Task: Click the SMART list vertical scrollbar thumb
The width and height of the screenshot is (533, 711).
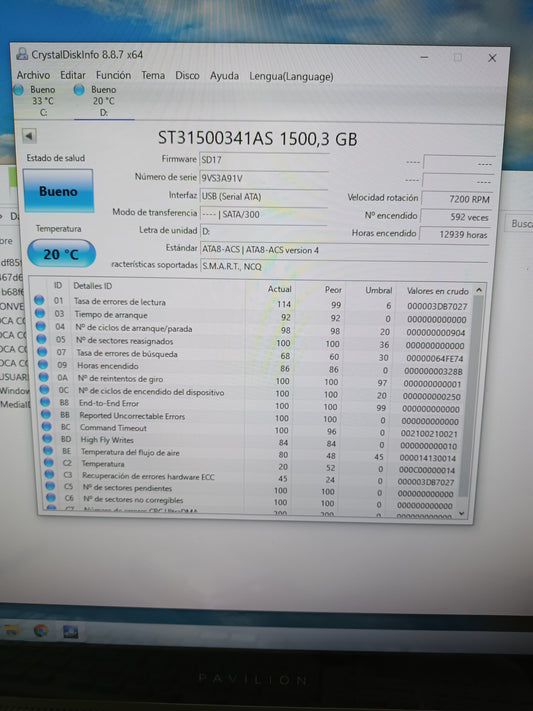Action: click(x=470, y=396)
